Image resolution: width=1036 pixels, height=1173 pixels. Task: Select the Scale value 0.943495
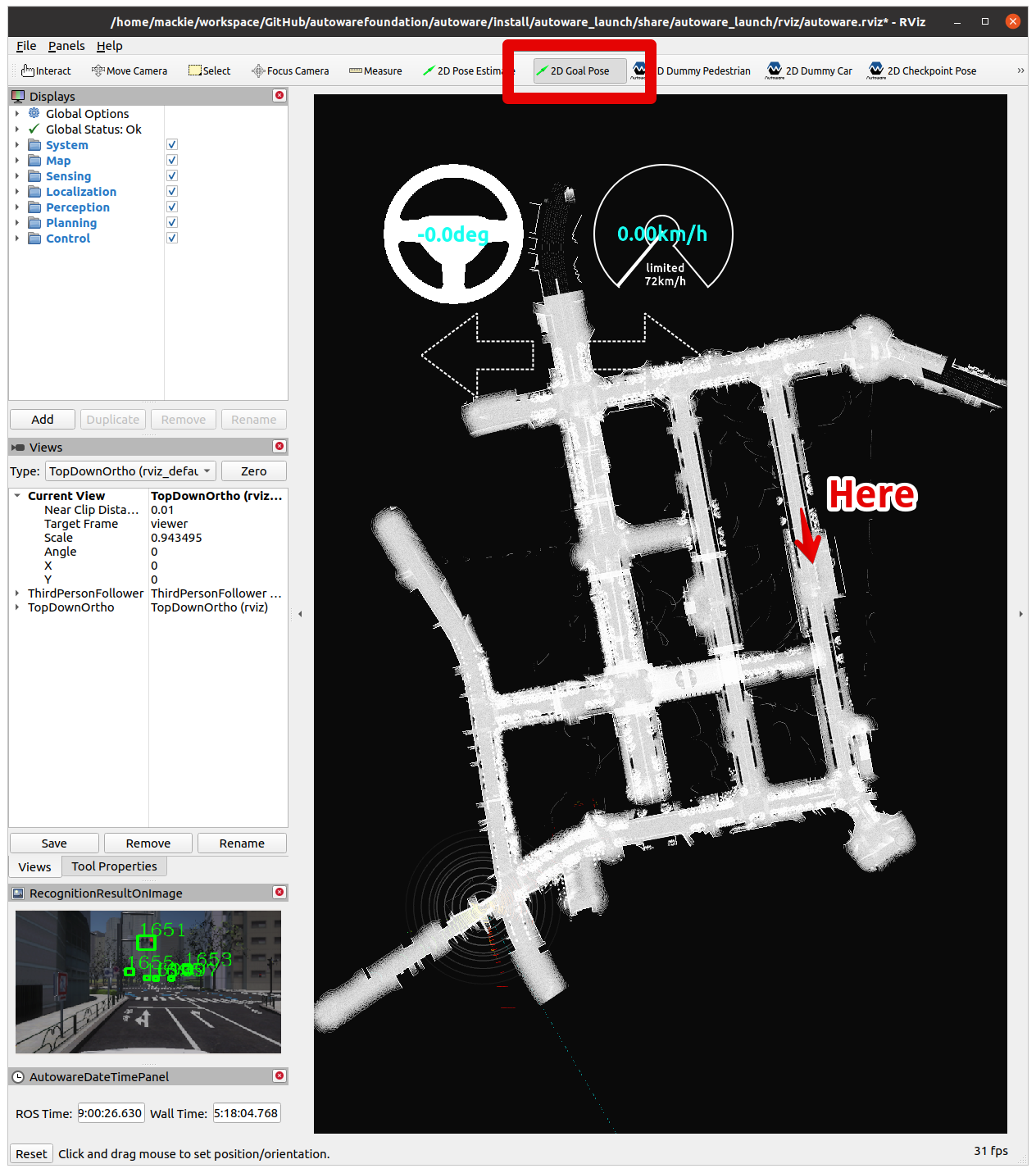(176, 538)
